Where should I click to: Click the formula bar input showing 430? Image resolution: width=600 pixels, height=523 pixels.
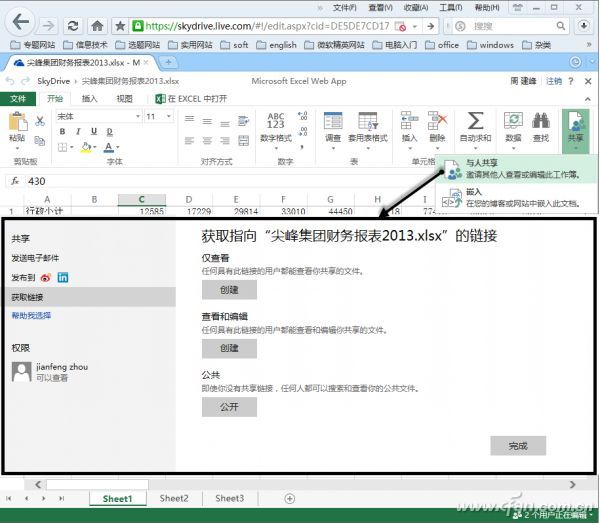pyautogui.click(x=230, y=181)
